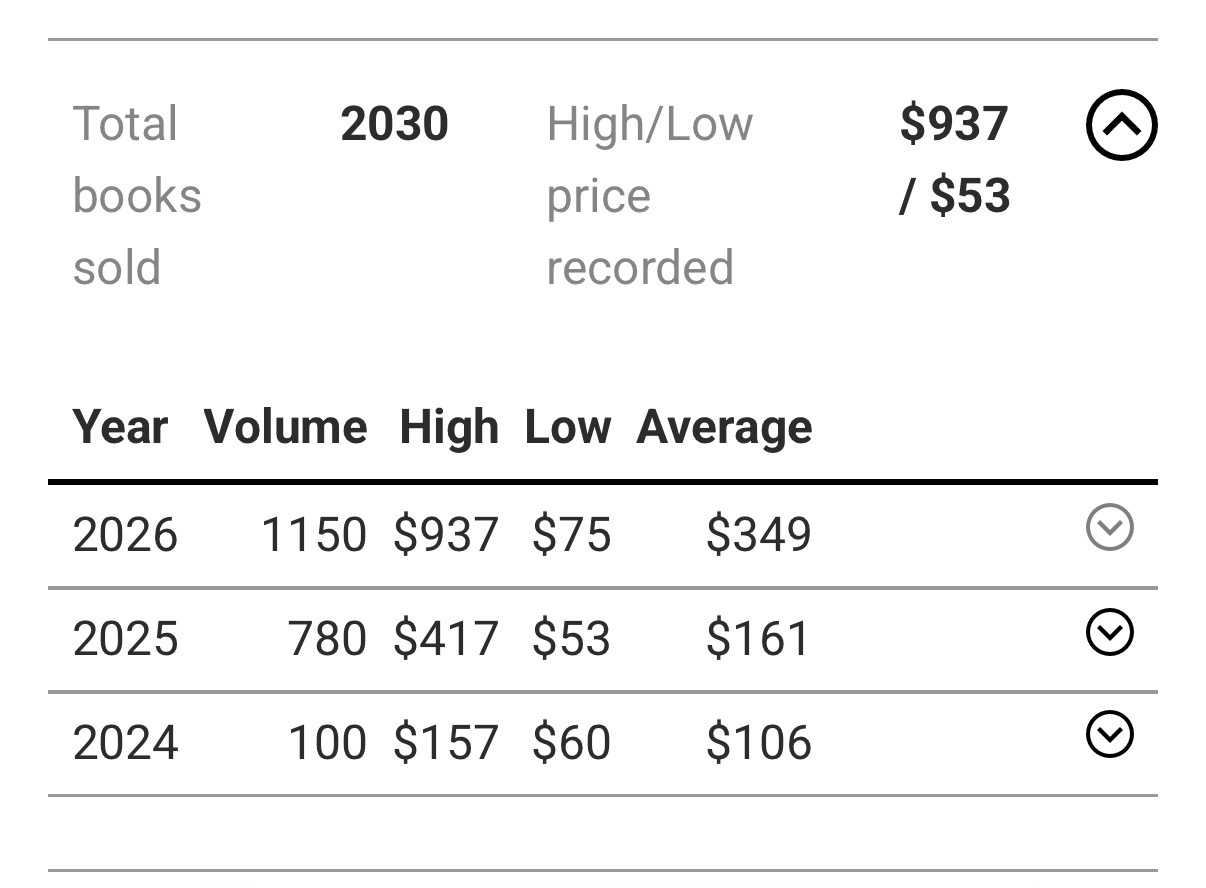Select the 2025 year row

pos(603,640)
